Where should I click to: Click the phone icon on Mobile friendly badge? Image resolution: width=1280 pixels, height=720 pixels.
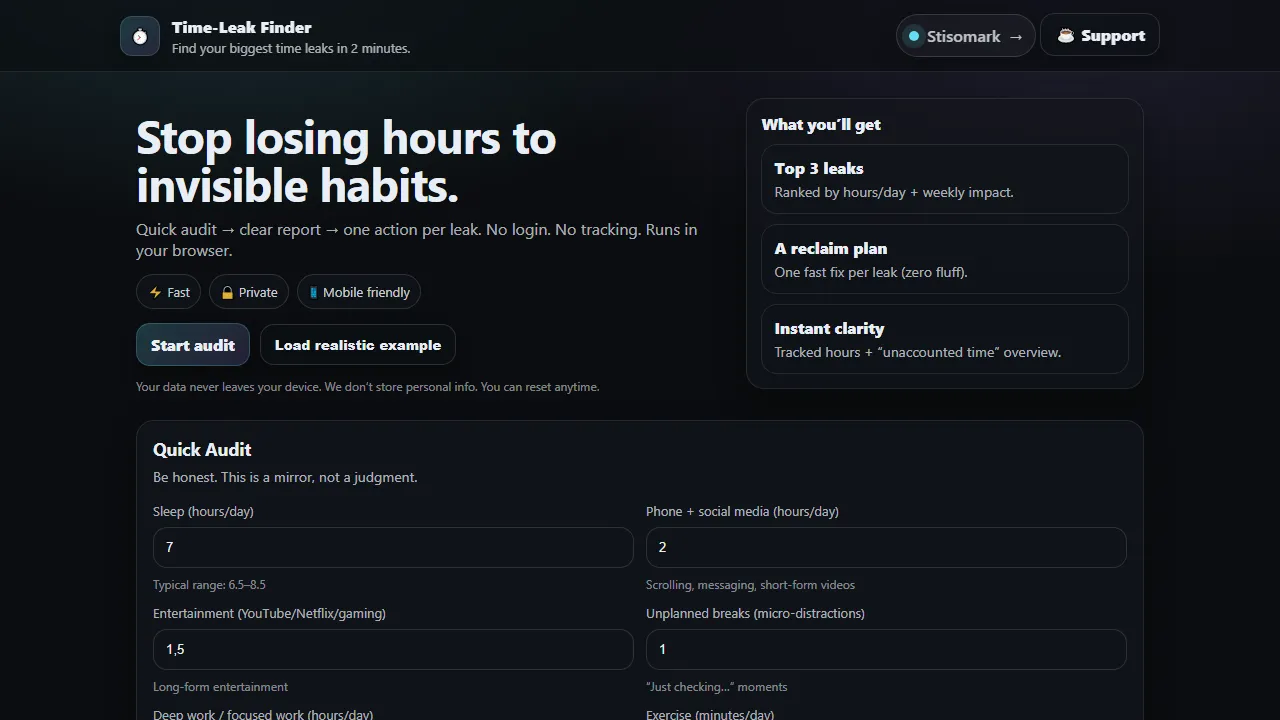pyautogui.click(x=313, y=292)
